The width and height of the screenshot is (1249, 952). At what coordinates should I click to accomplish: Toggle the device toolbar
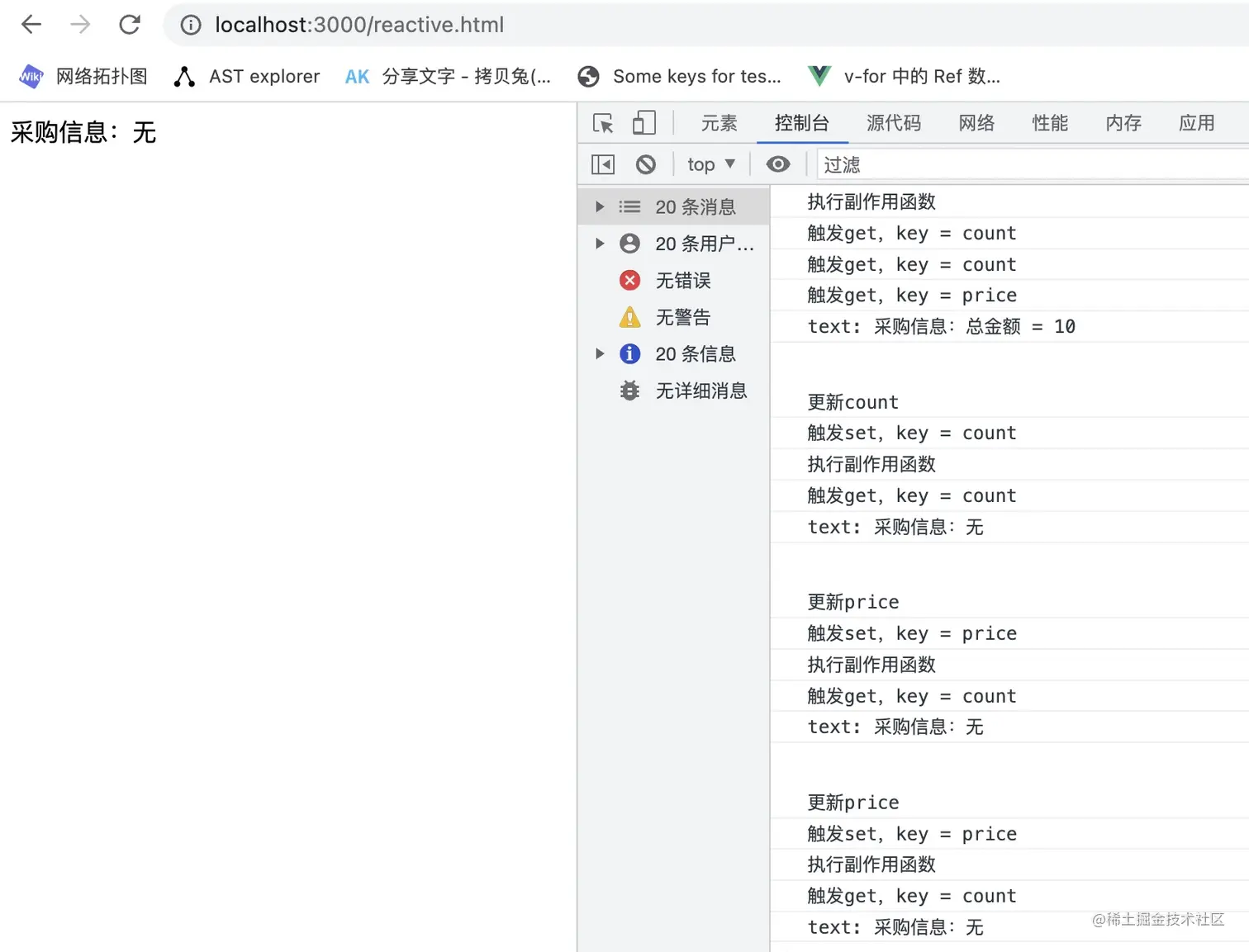point(643,122)
